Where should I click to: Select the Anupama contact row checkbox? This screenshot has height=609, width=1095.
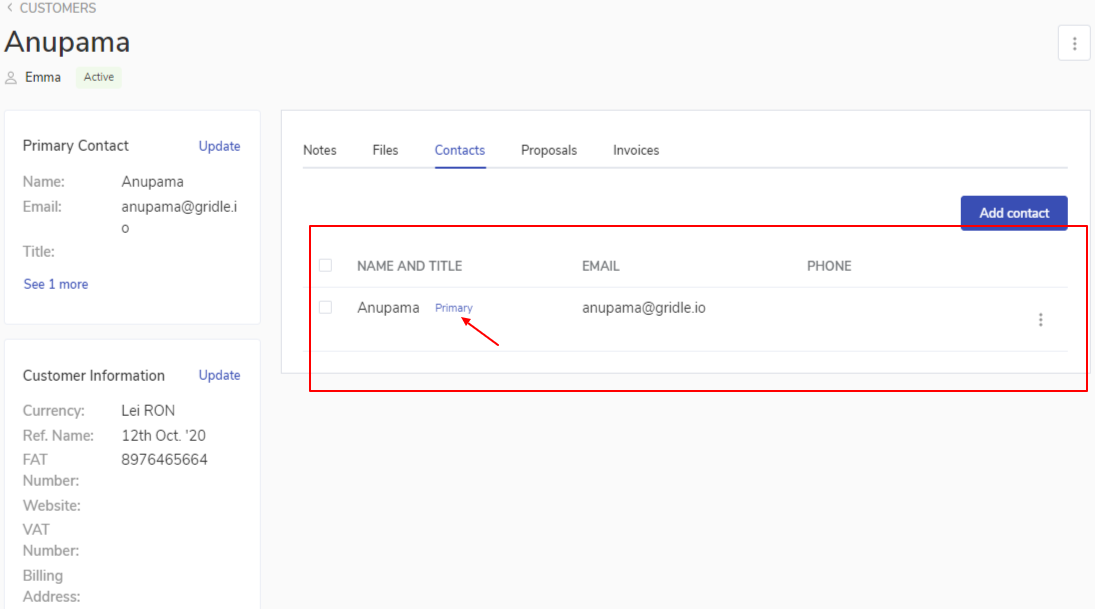coord(325,308)
